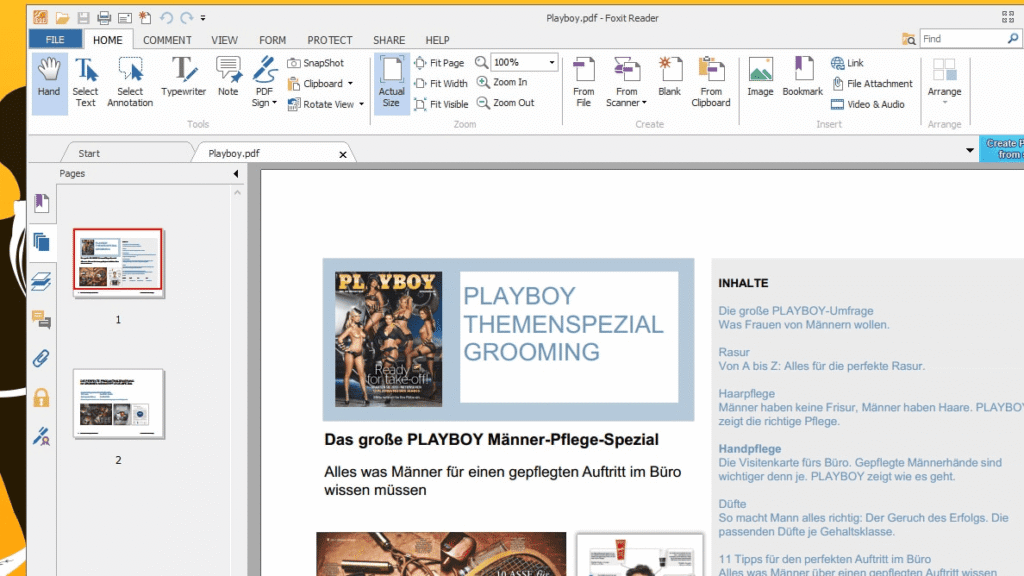Switch to the SHARE ribbon tab
Screen dimensions: 1024x576
coord(389,40)
